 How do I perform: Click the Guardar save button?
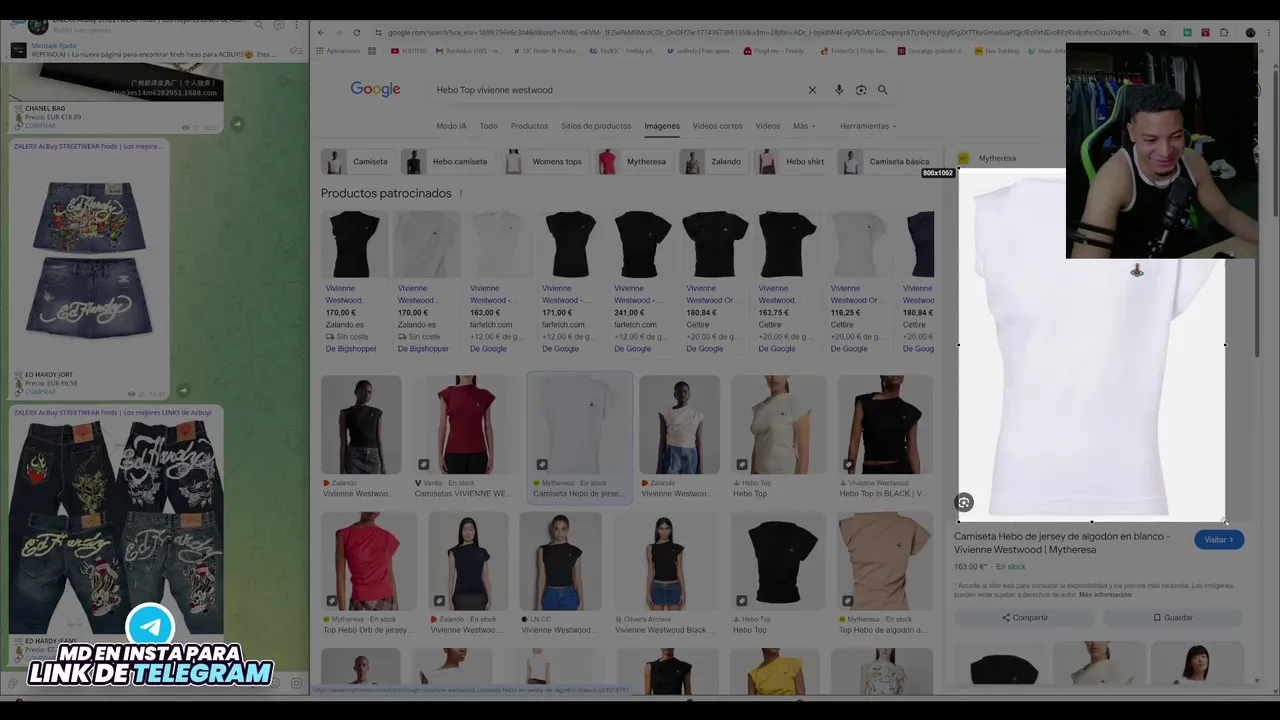pyautogui.click(x=1173, y=618)
